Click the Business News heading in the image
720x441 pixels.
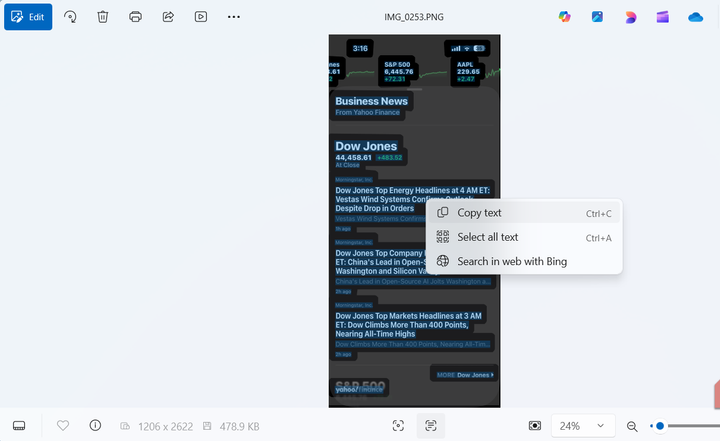pyautogui.click(x=371, y=101)
